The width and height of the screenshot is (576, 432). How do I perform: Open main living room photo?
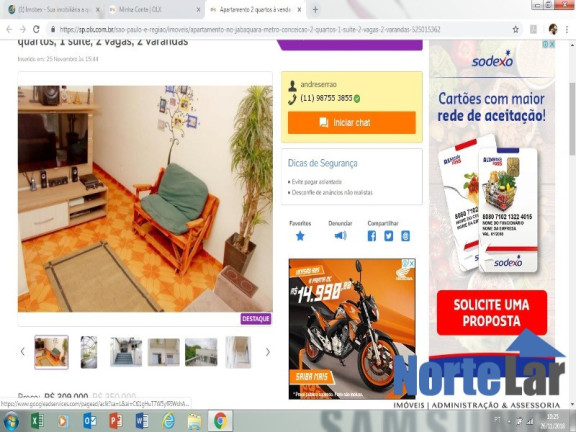click(145, 199)
